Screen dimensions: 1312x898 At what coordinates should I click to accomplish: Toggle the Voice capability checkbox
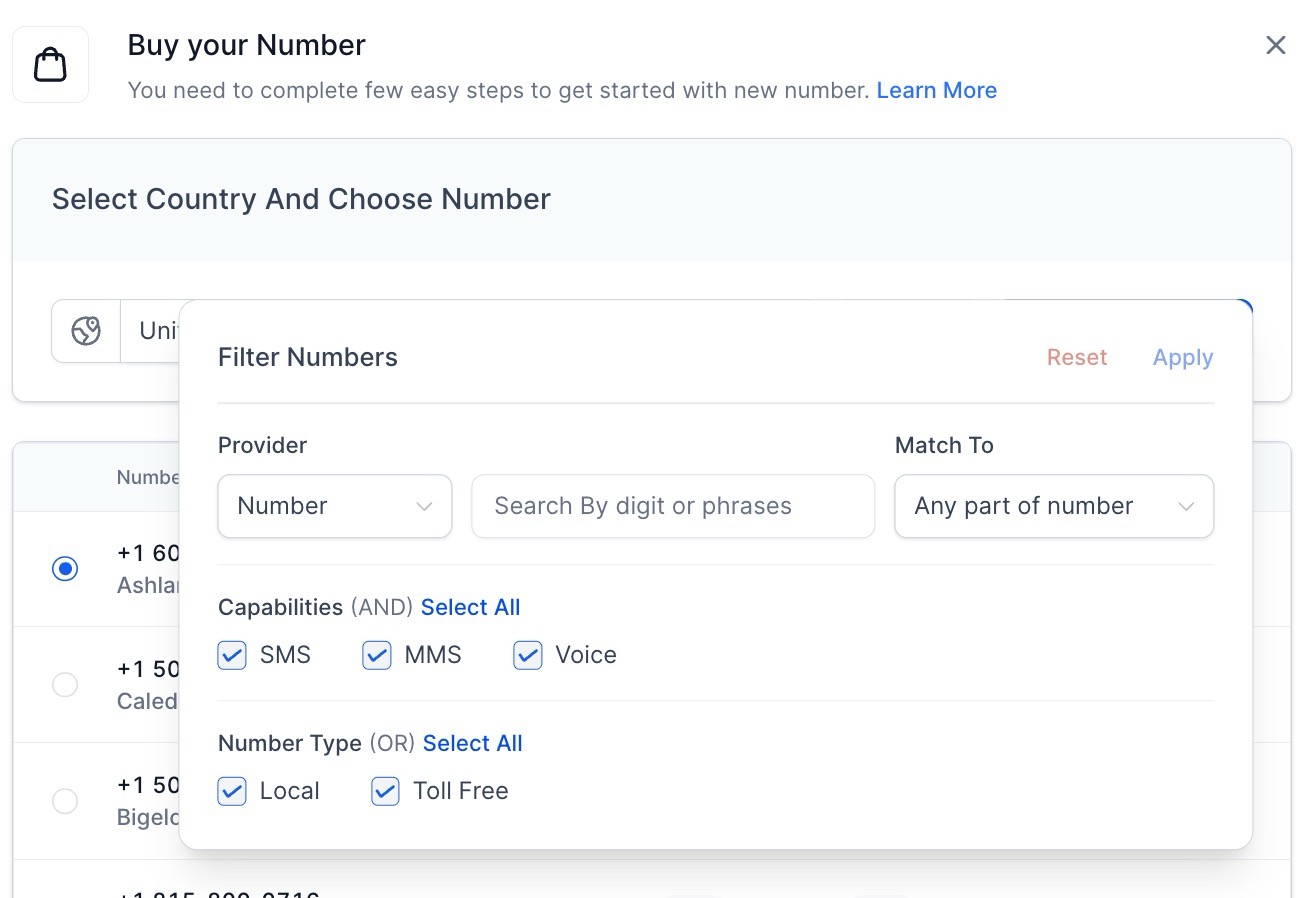(528, 656)
